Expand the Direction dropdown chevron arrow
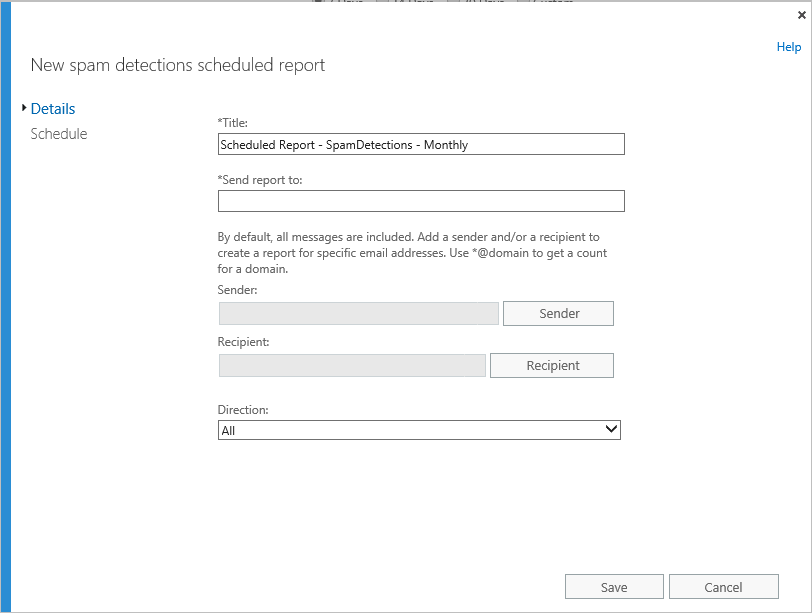 (611, 430)
